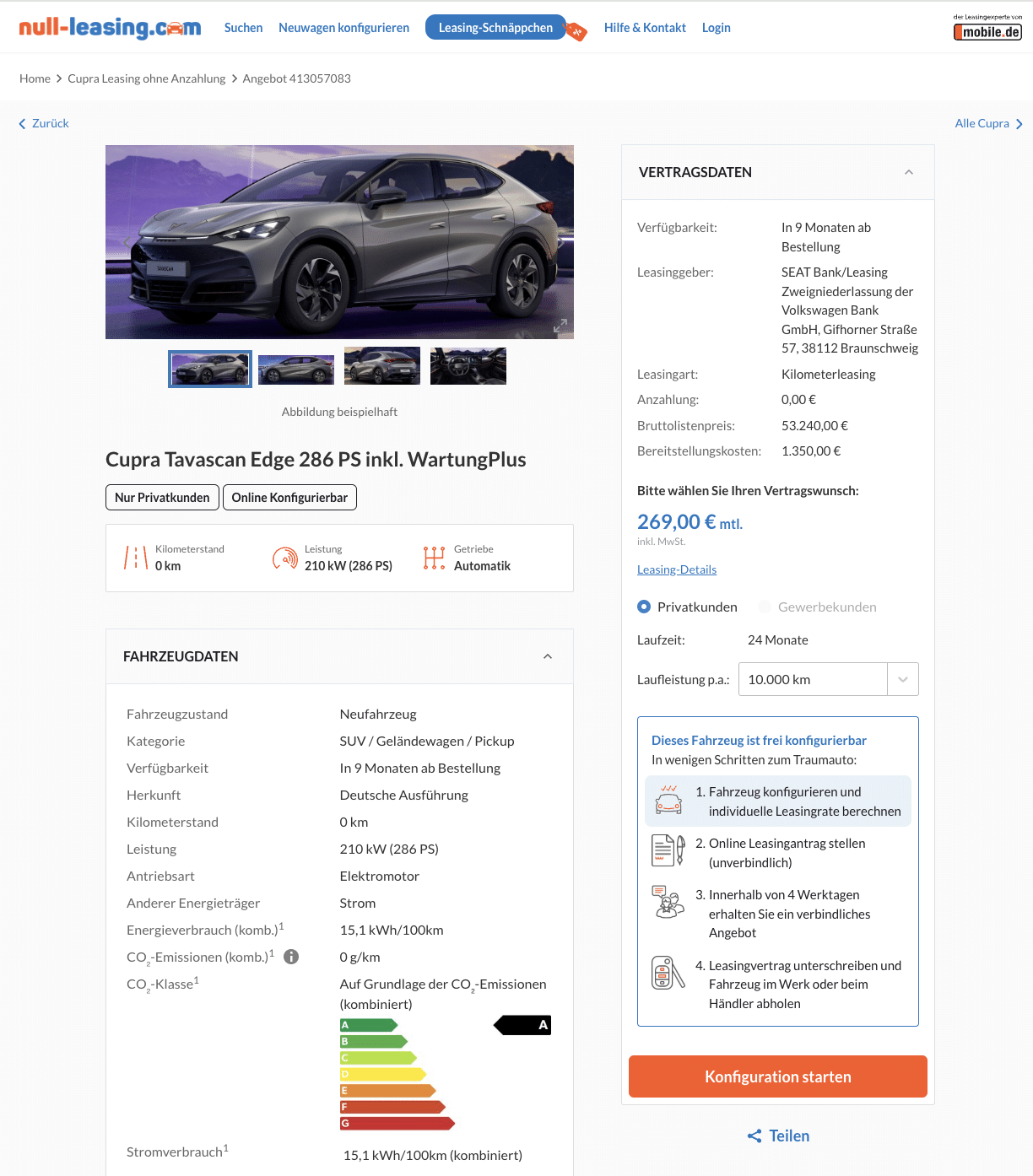1033x1176 pixels.
Task: Click the share icon next to Teilen
Action: click(x=754, y=1136)
